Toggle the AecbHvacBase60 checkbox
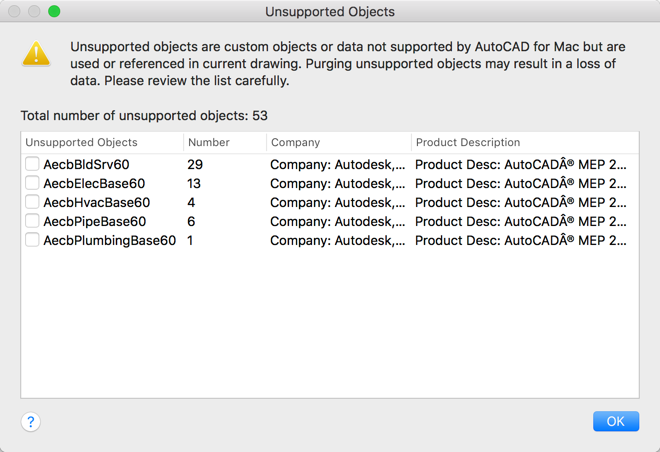The height and width of the screenshot is (452, 660). click(33, 202)
